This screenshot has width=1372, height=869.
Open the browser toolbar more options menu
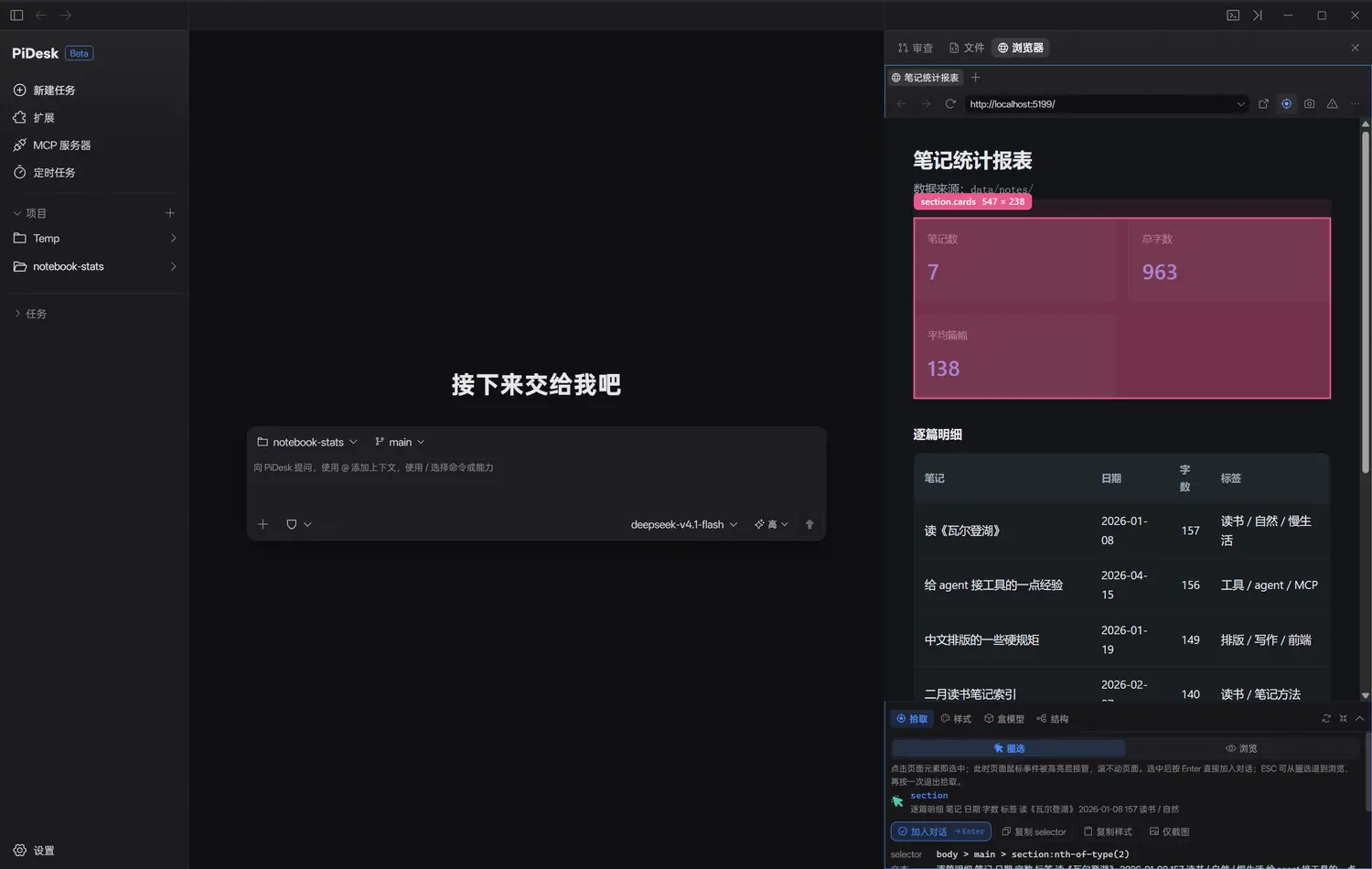(x=1355, y=103)
